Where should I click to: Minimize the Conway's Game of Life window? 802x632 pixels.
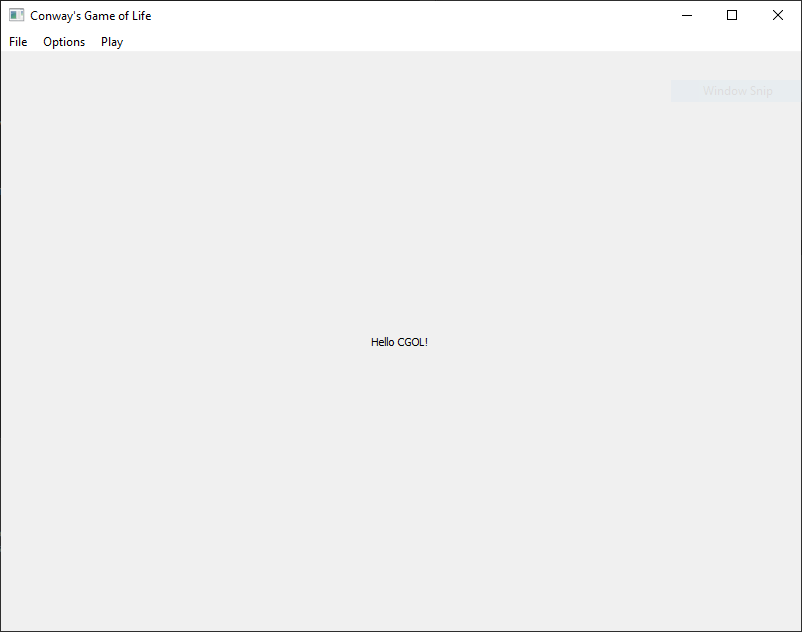coord(687,16)
